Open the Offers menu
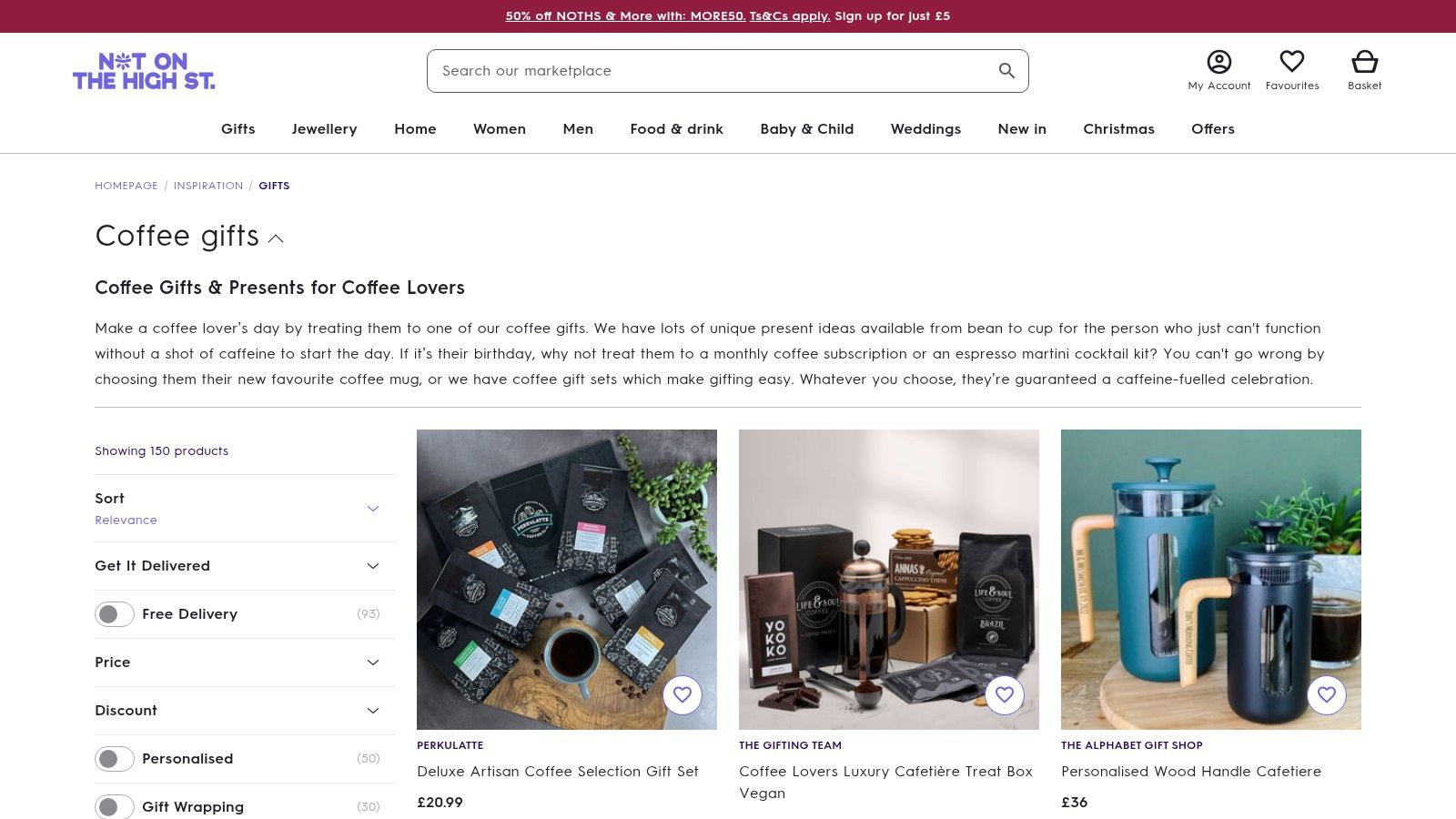This screenshot has height=819, width=1456. (x=1213, y=129)
